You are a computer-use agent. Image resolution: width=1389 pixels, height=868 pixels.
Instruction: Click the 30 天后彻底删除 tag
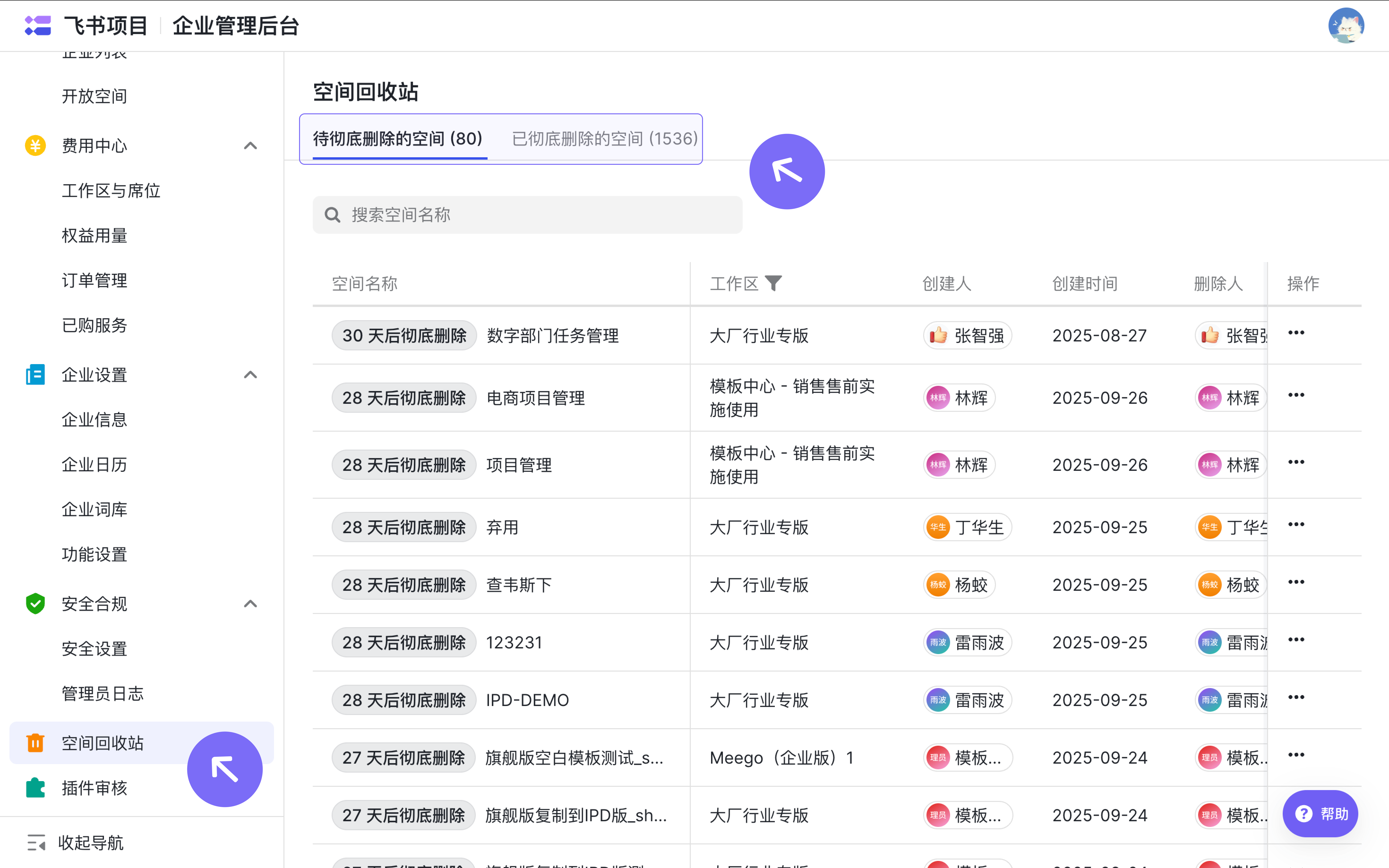[404, 335]
